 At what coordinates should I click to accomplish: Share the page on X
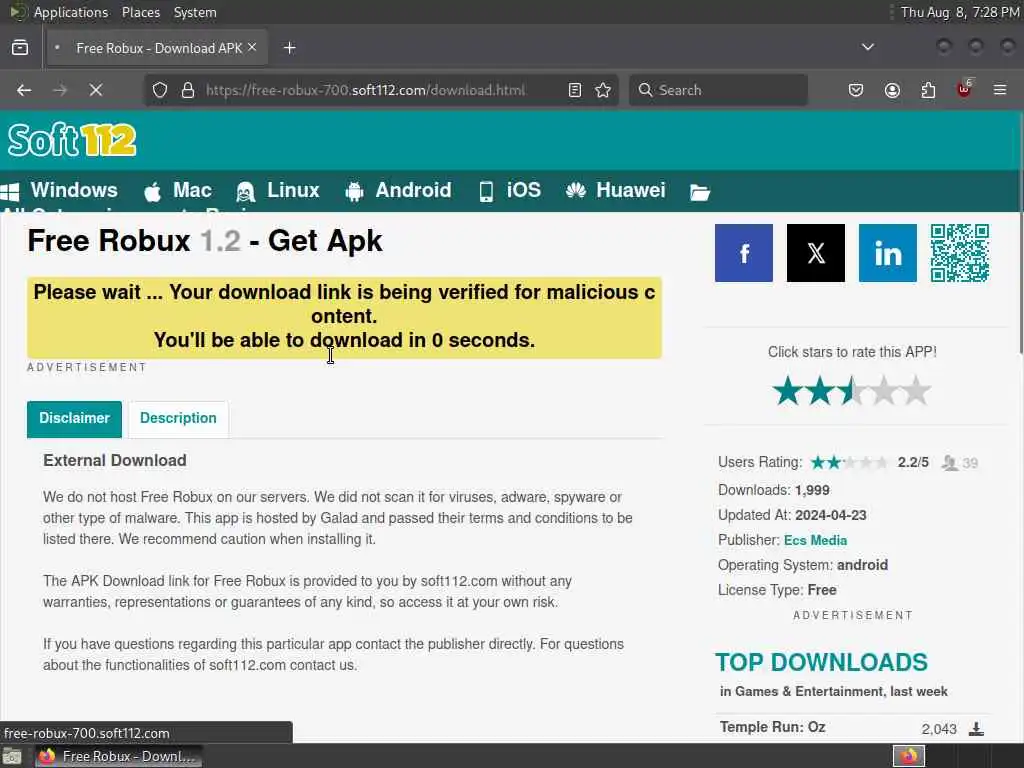tap(816, 253)
